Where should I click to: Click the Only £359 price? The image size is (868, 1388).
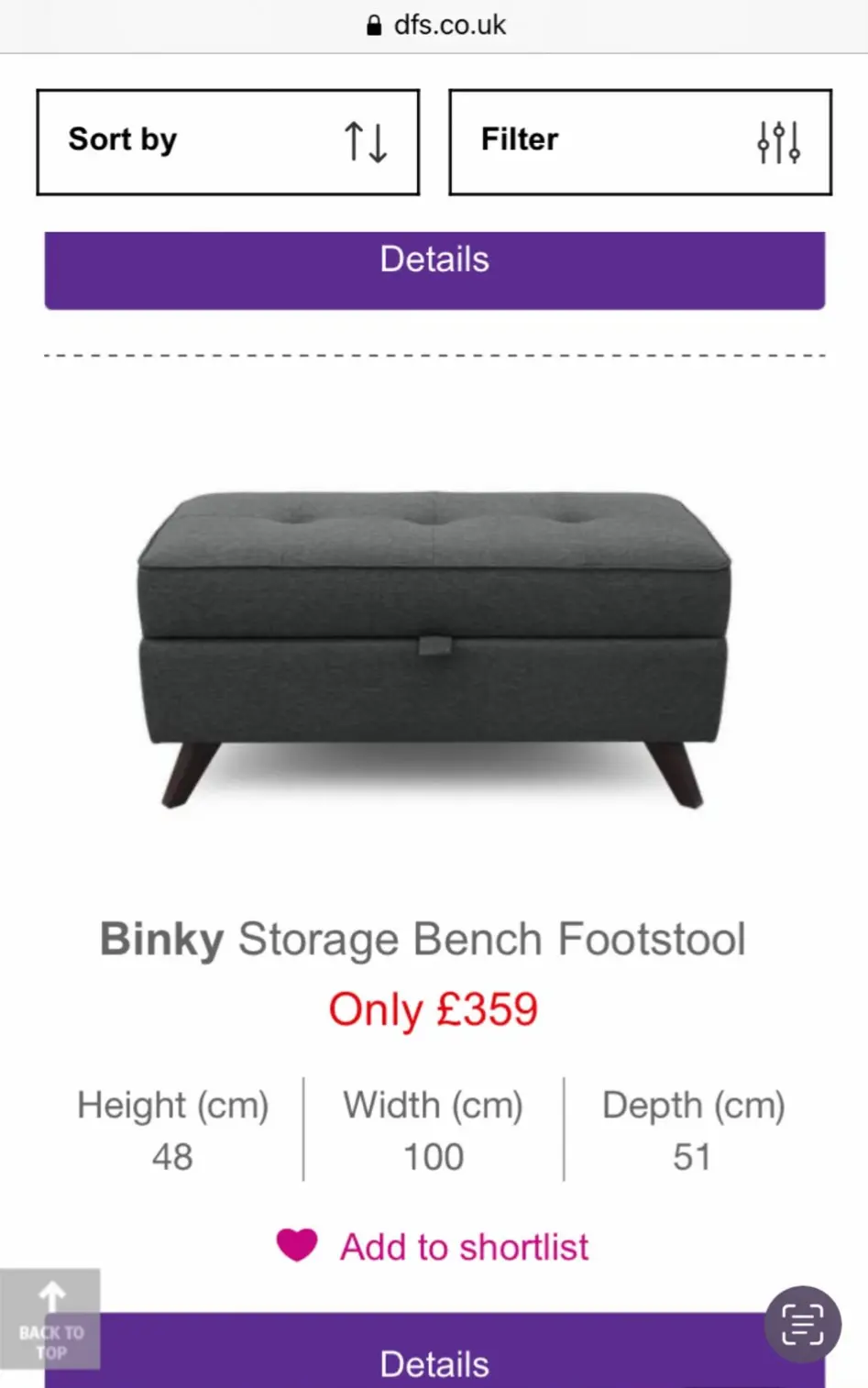click(433, 1009)
